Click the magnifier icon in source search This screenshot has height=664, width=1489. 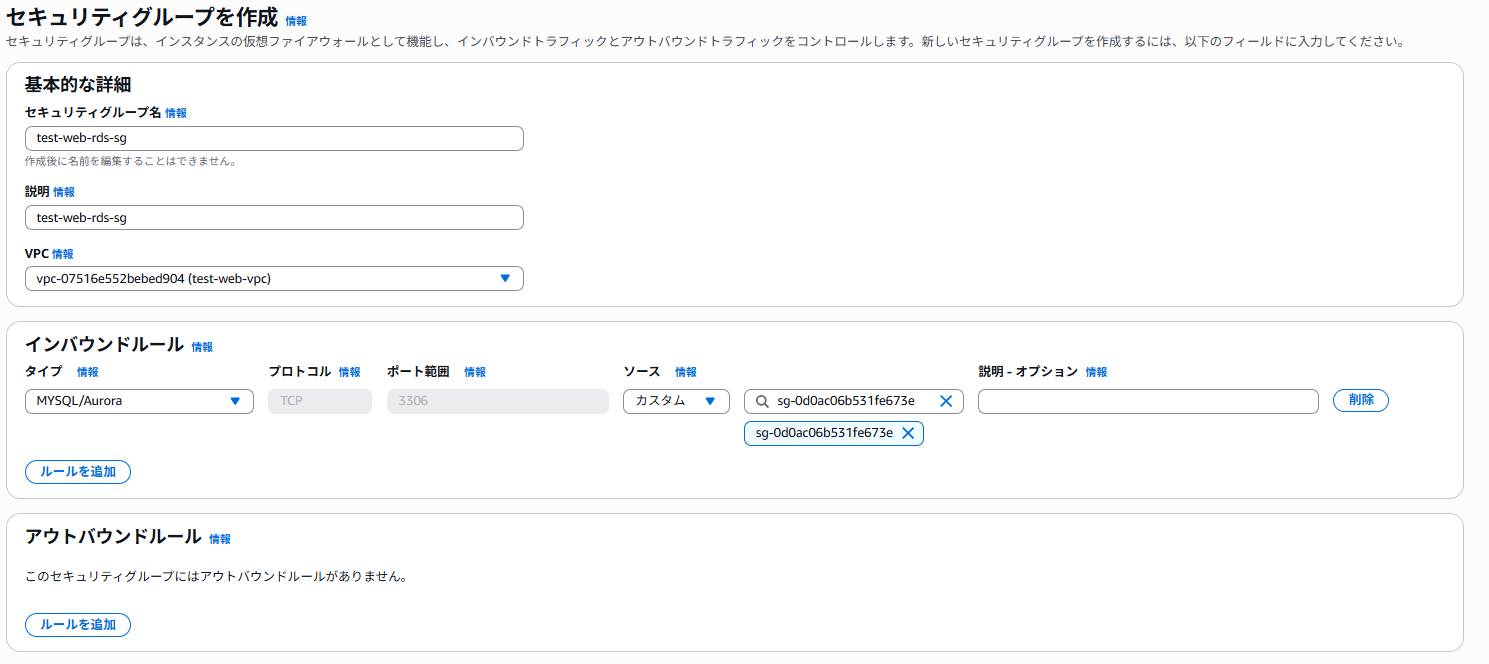coord(762,401)
